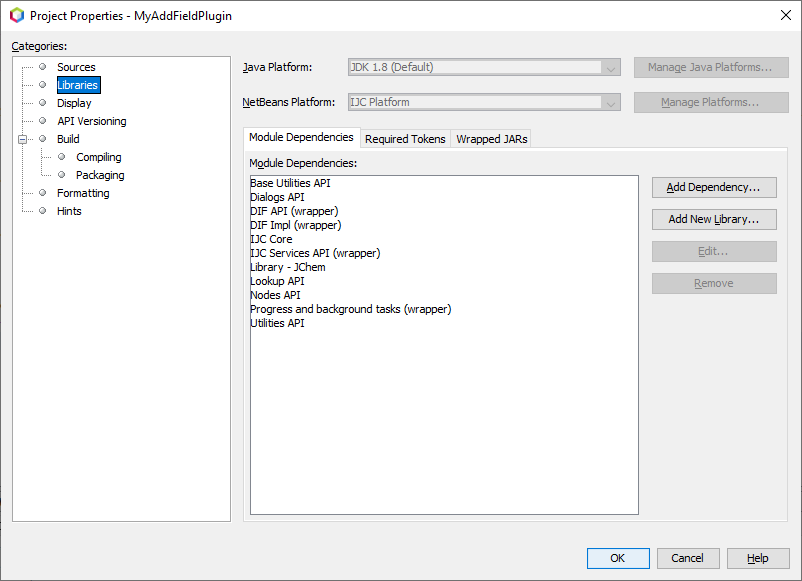Select the Sources category
Screen dimensions: 802x581
76,67
